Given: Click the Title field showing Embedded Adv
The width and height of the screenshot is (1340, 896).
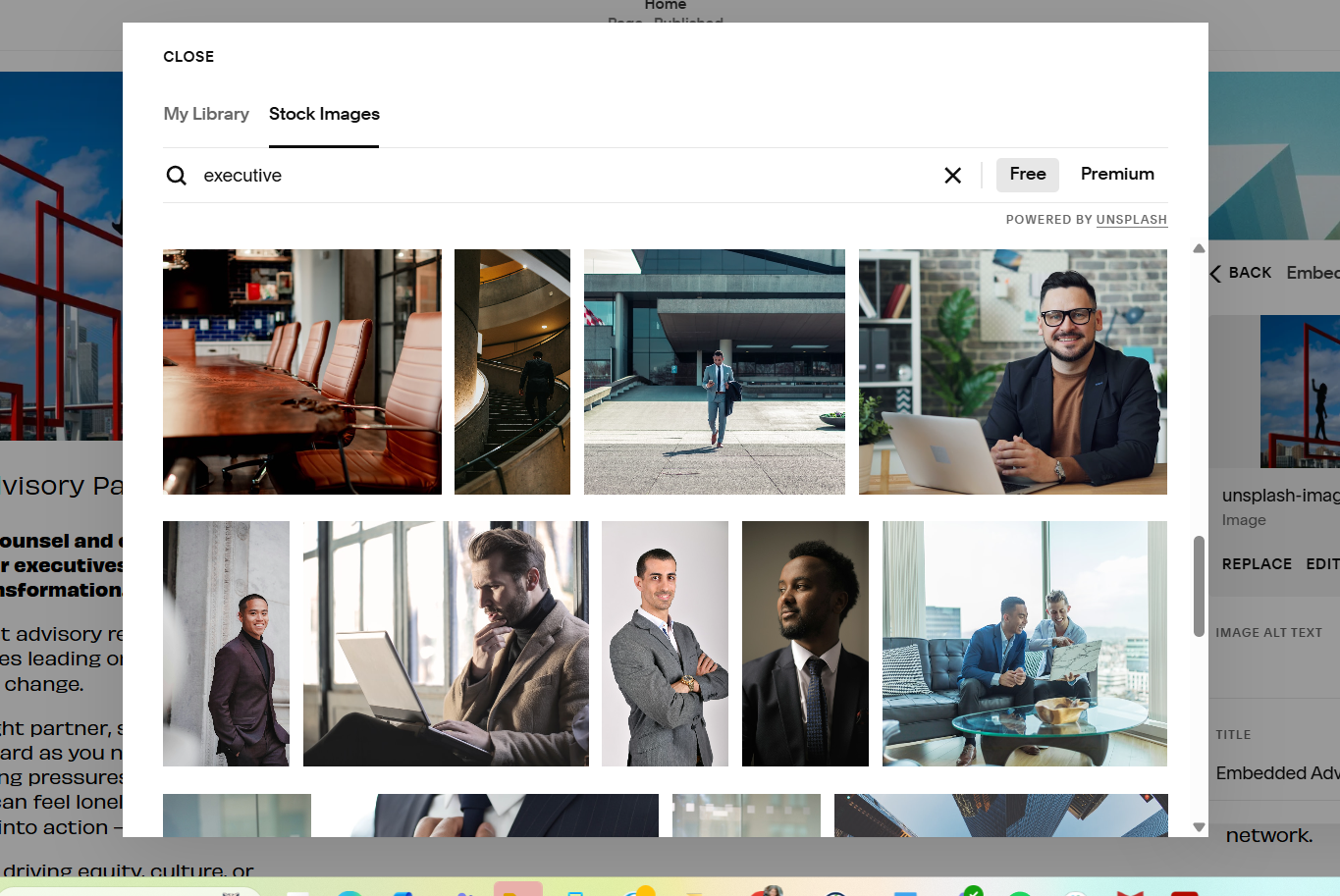Looking at the screenshot, I should pos(1276,773).
